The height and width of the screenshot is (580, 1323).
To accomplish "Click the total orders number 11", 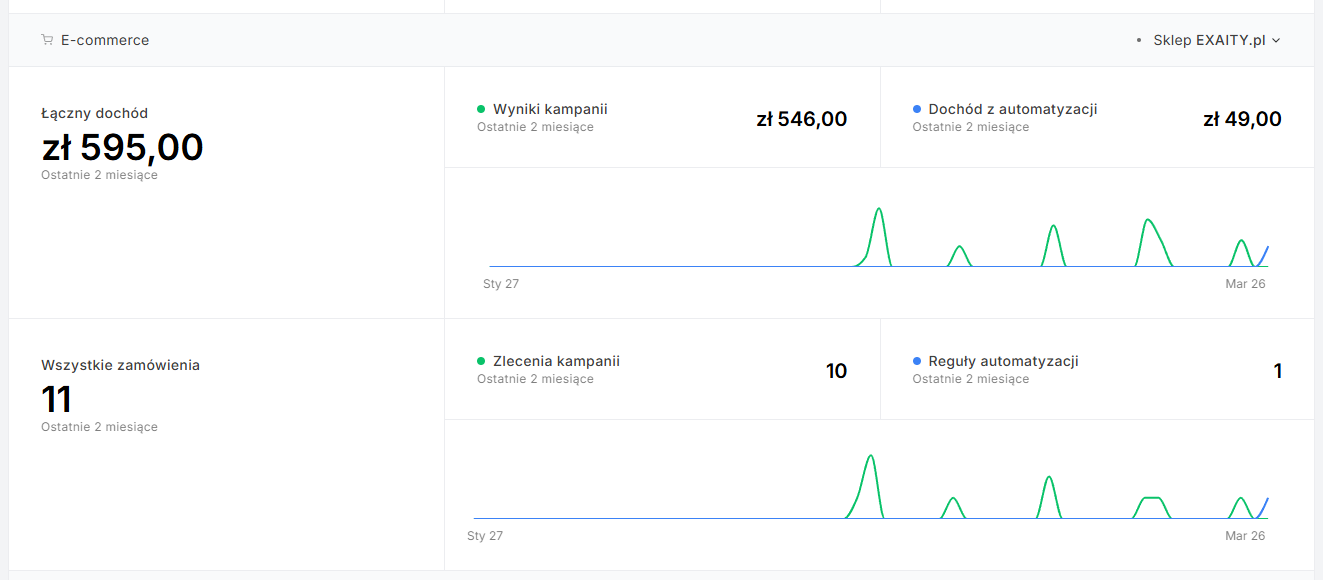I will click(56, 400).
